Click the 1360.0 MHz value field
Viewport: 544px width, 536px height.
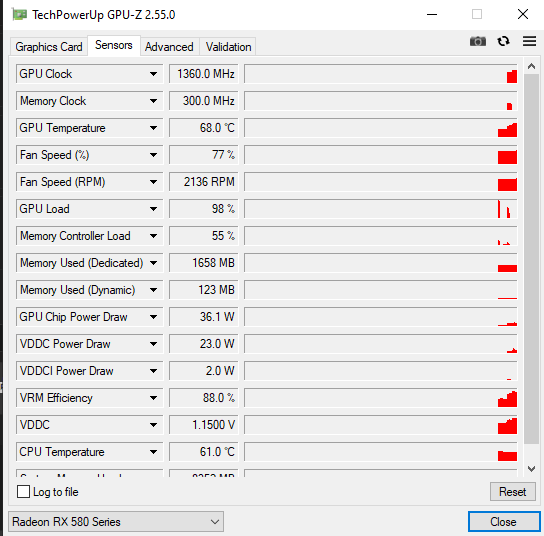click(x=204, y=74)
